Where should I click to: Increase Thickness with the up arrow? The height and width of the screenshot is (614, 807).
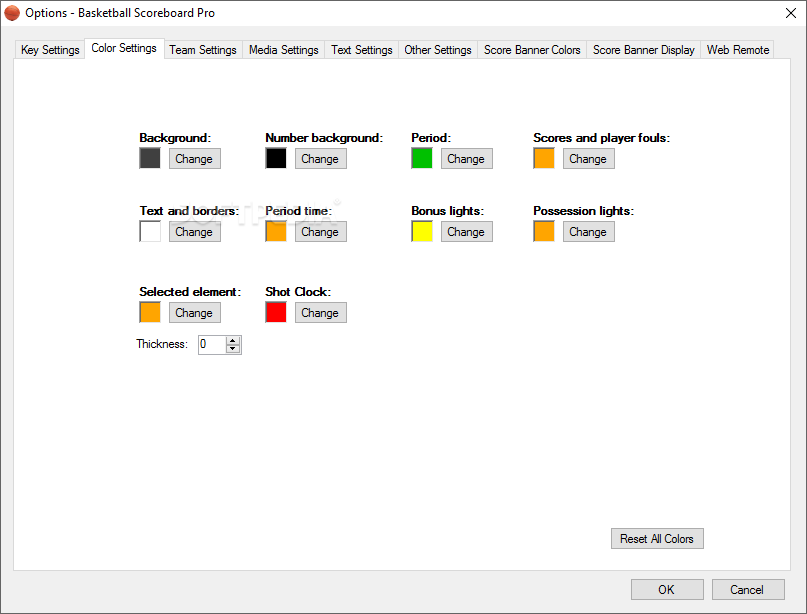[233, 340]
